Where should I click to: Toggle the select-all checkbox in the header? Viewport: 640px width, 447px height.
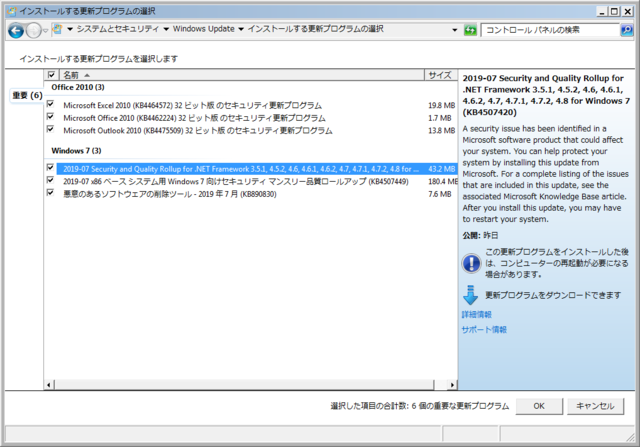point(51,75)
